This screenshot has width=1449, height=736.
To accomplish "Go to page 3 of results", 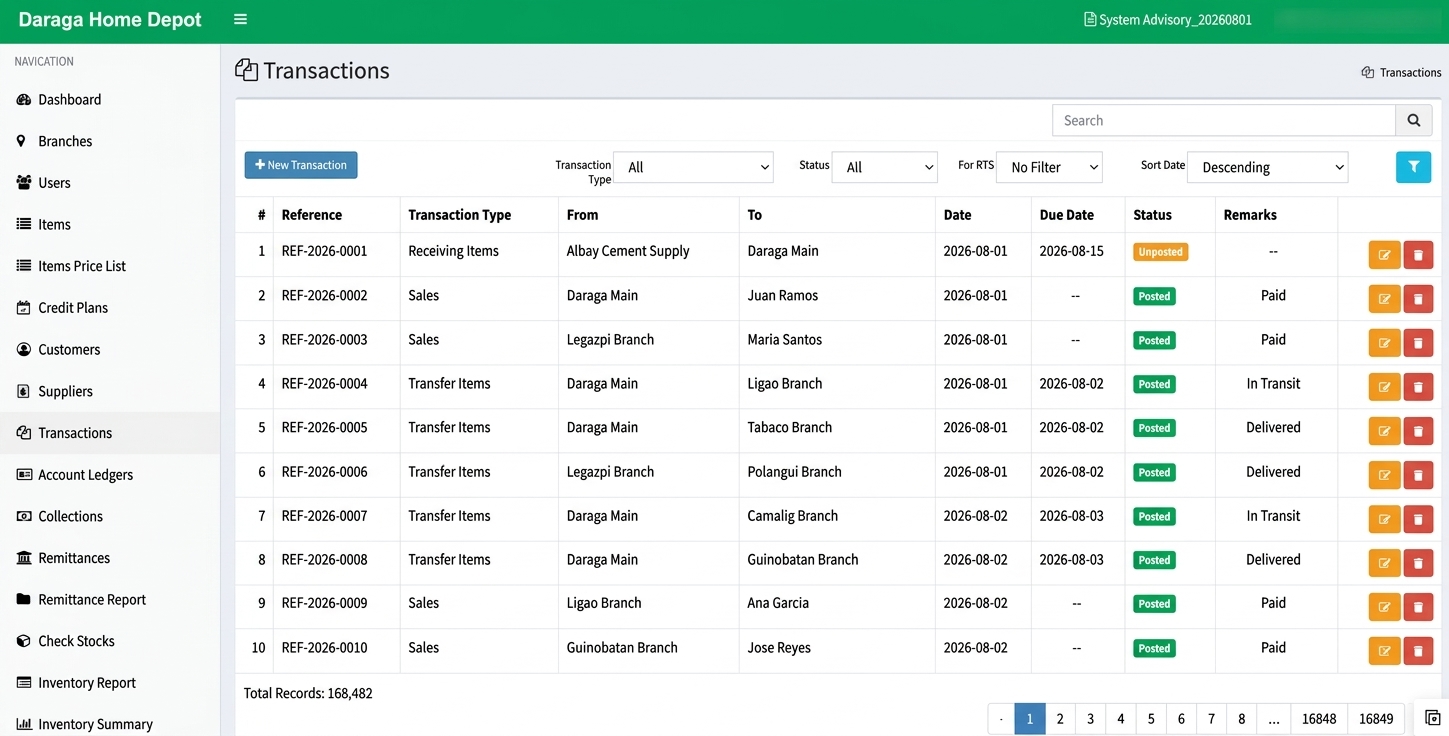I will pyautogui.click(x=1091, y=719).
